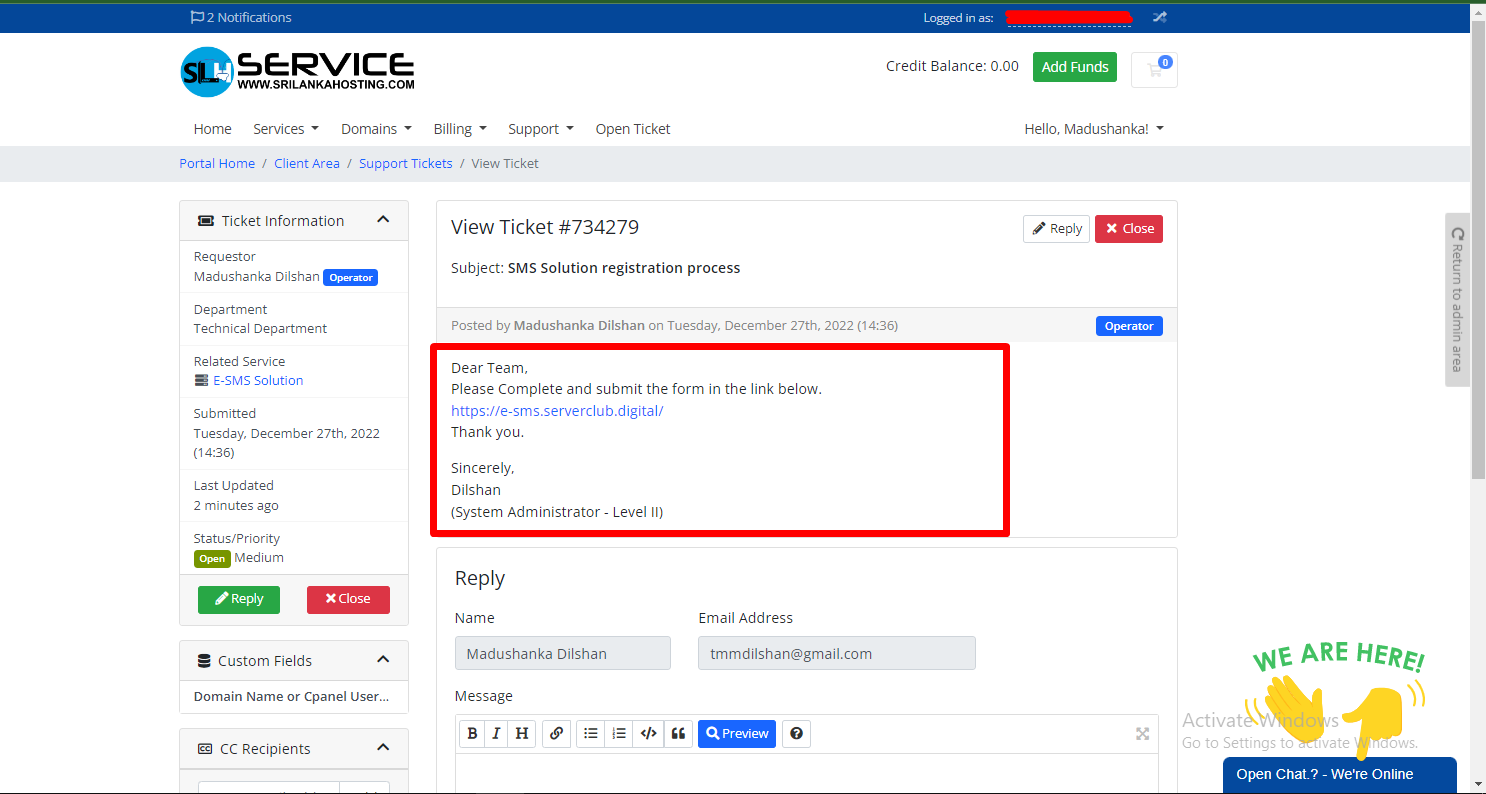The width and height of the screenshot is (1486, 794).
Task: Expand the Hello, Madushanka! account menu
Action: click(1093, 129)
